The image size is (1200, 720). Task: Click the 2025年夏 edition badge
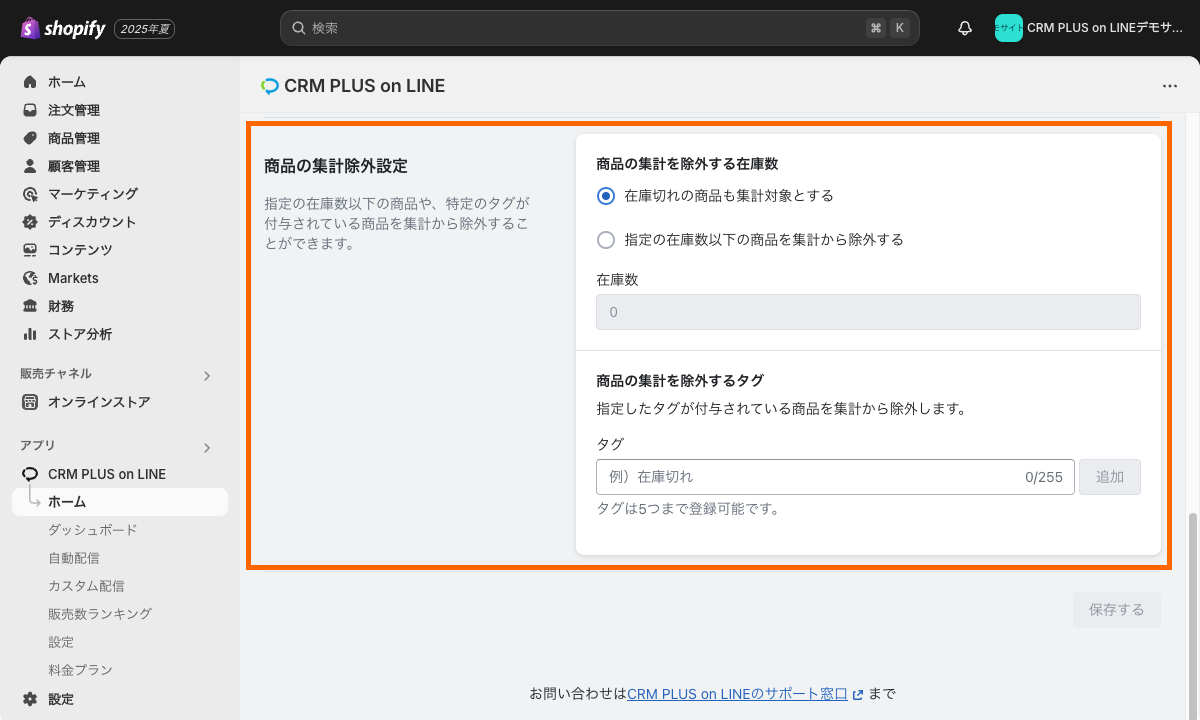(x=145, y=29)
